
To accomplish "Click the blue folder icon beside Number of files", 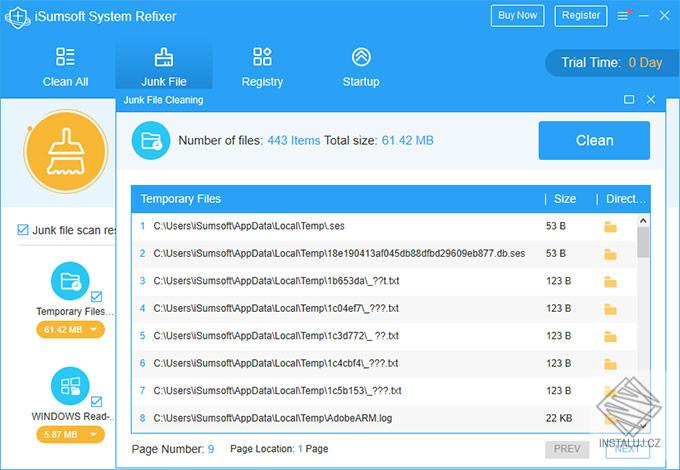I will tap(151, 140).
